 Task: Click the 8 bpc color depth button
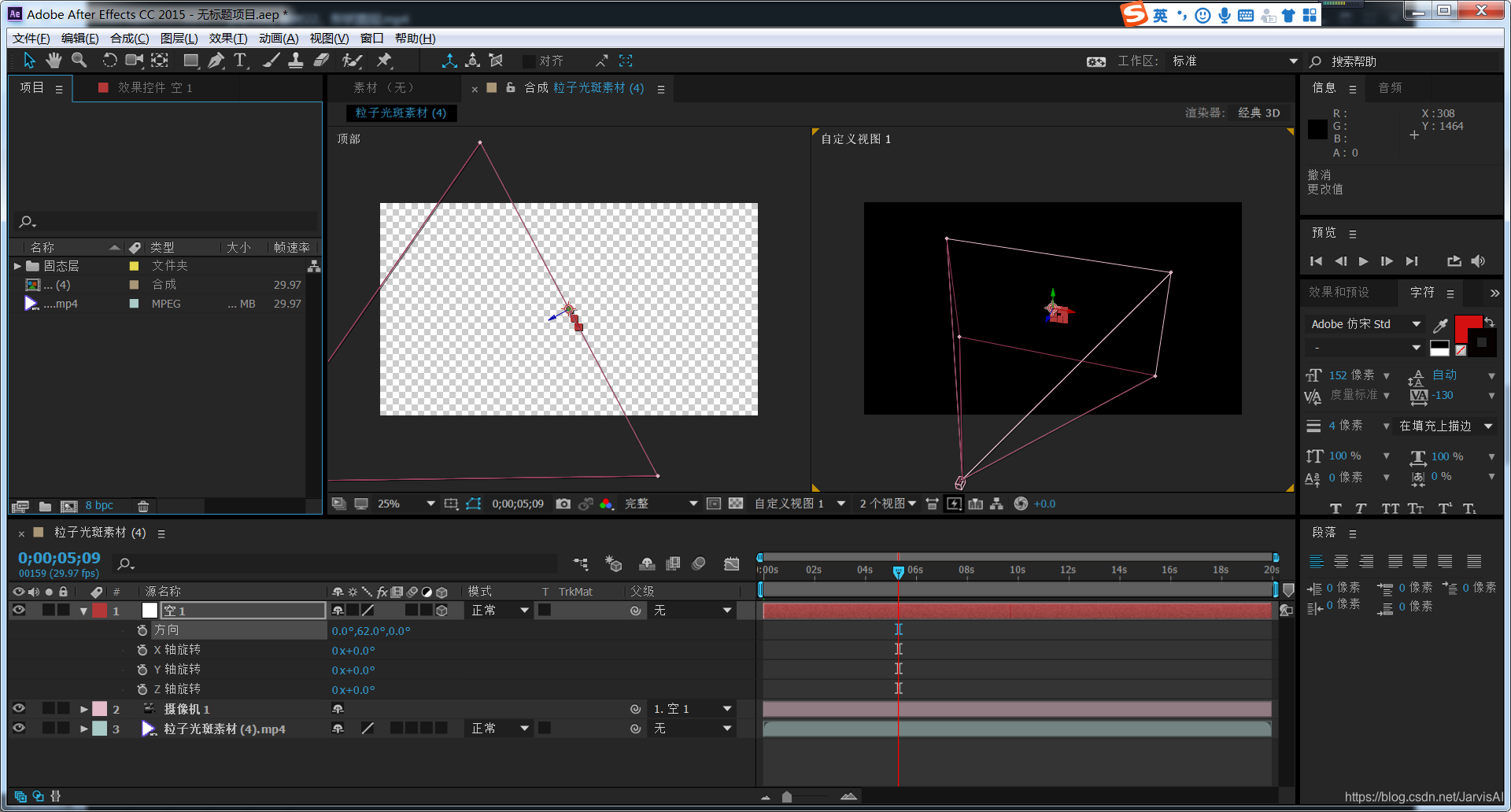[x=99, y=506]
